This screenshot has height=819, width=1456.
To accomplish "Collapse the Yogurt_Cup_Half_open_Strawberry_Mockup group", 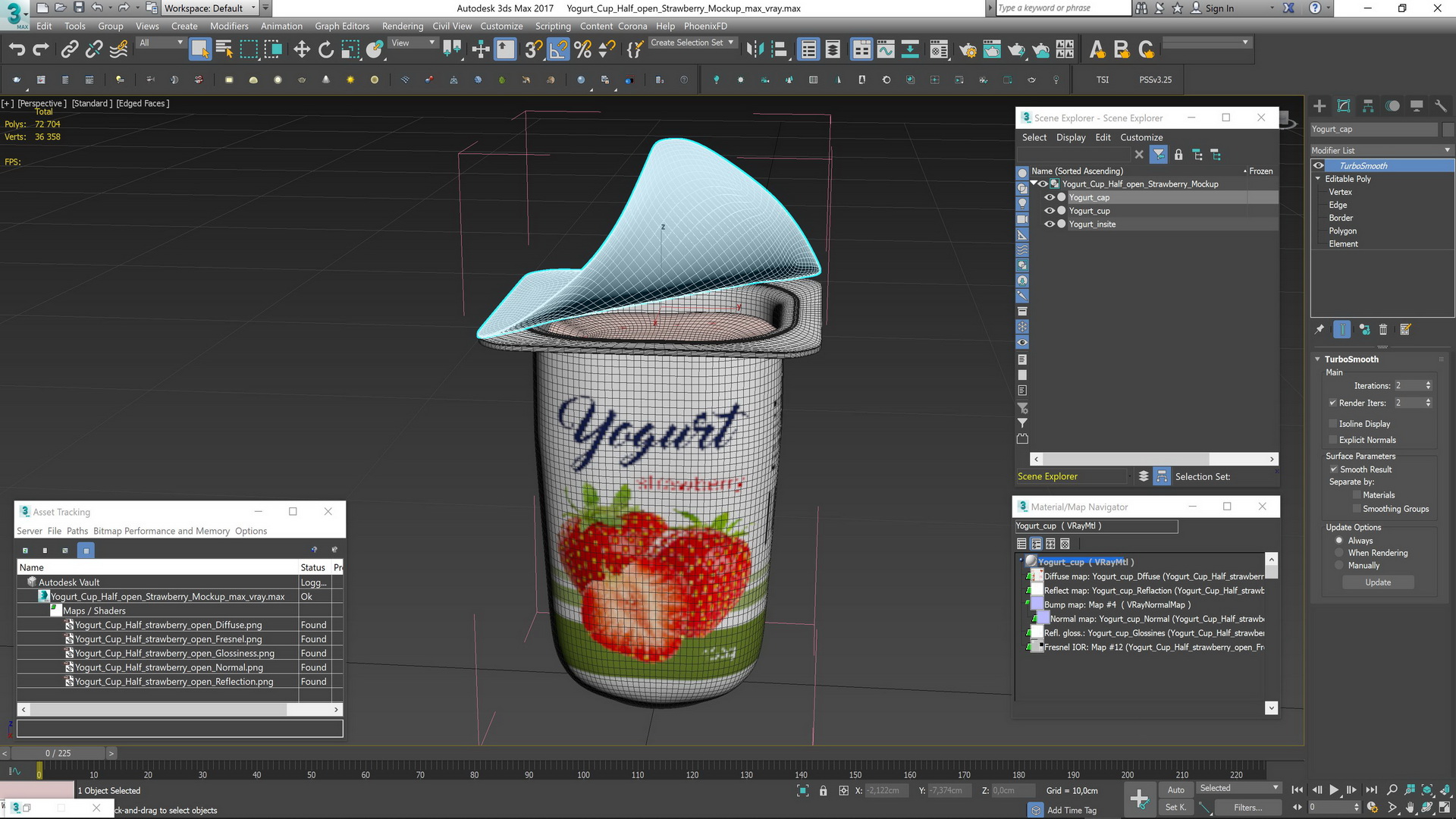I will (x=1034, y=184).
